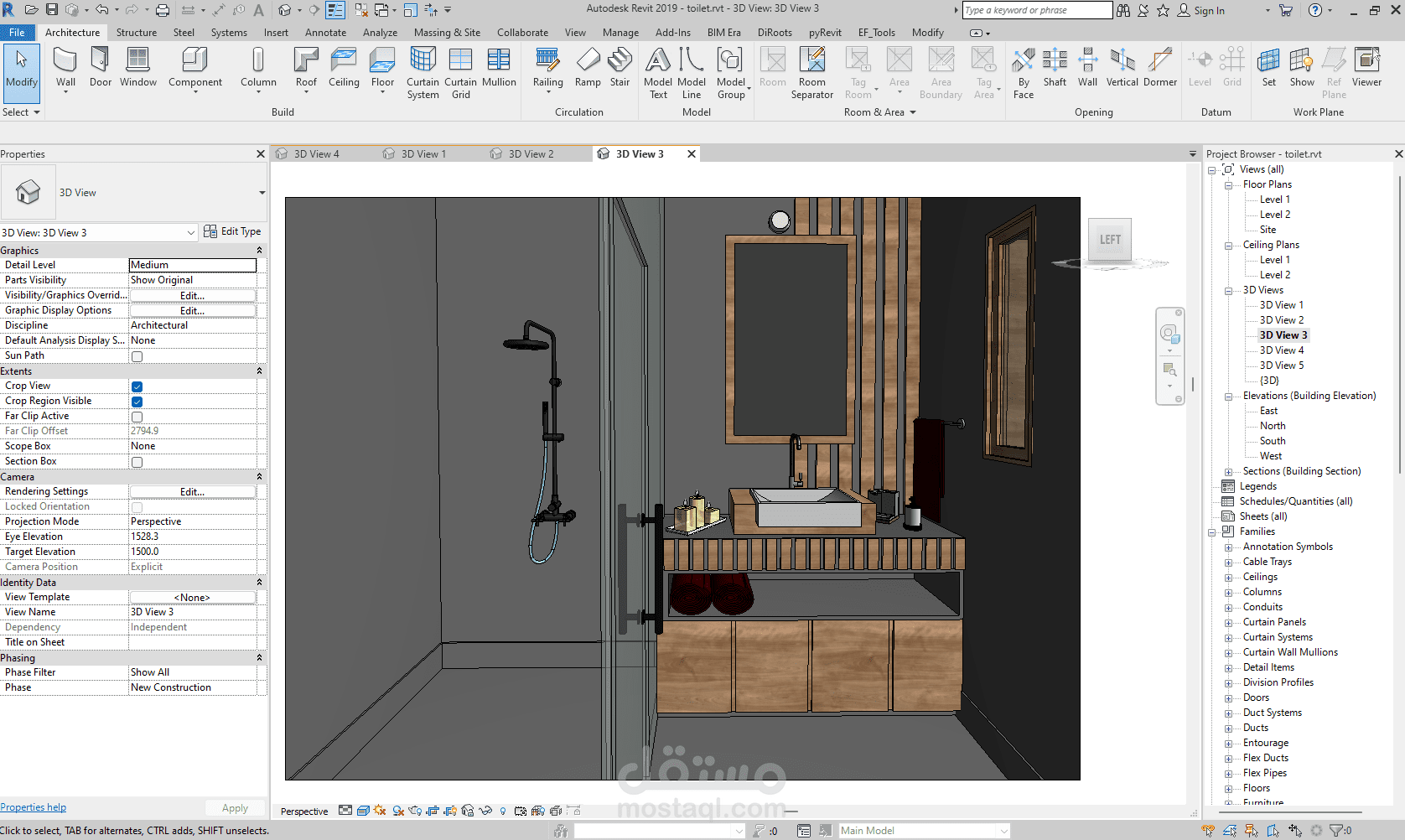Collapse the Camera properties section

259,477
